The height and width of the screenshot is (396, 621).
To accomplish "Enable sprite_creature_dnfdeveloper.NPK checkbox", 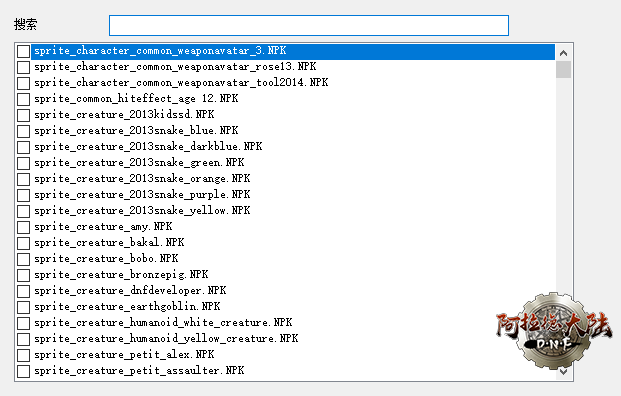I will 23,291.
